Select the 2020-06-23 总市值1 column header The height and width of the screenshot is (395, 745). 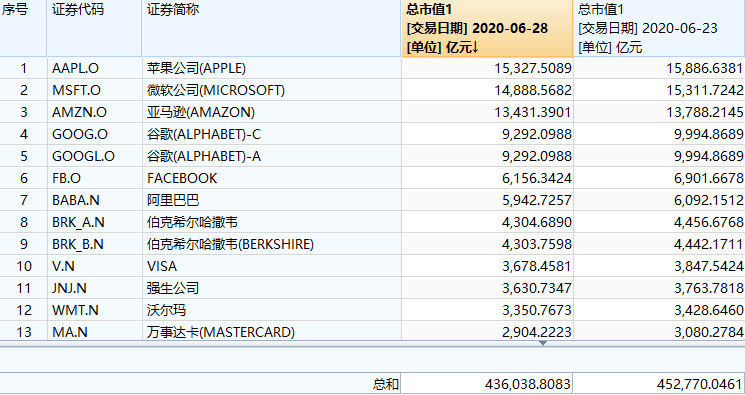point(659,29)
